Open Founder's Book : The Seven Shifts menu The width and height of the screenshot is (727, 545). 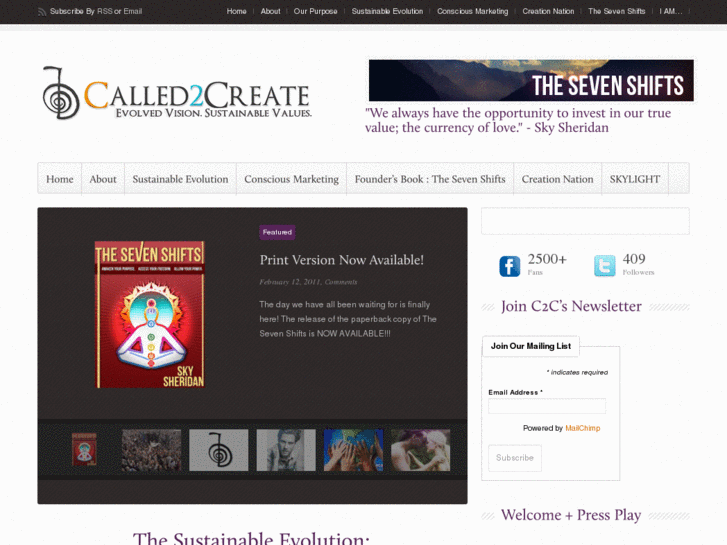tap(430, 179)
